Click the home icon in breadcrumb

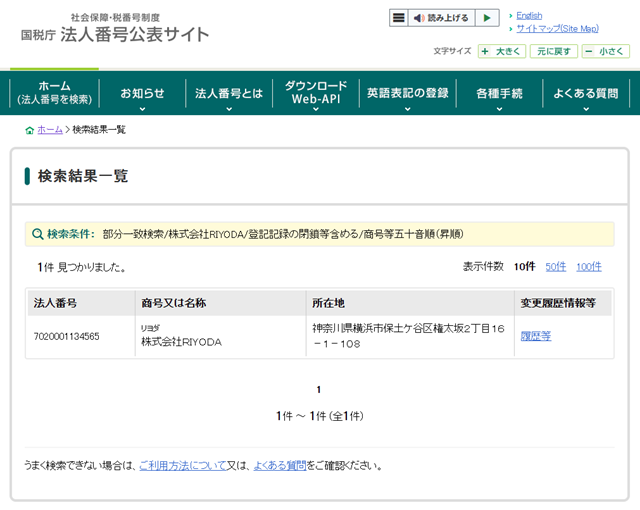pyautogui.click(x=29, y=130)
